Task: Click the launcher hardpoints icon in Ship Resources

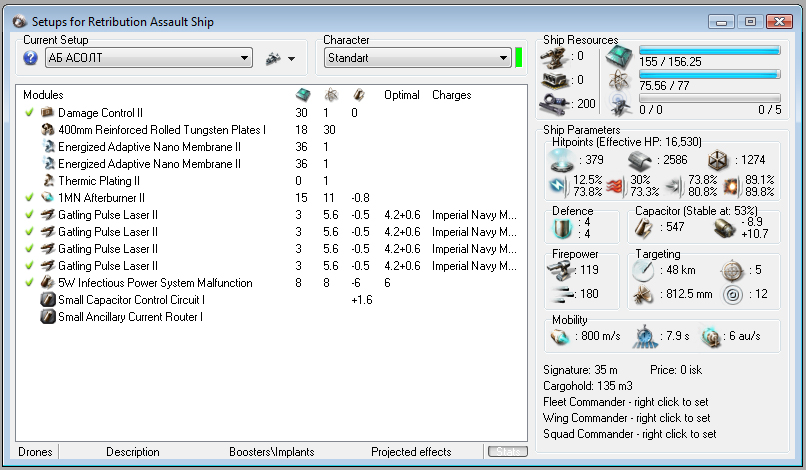Action: 555,80
